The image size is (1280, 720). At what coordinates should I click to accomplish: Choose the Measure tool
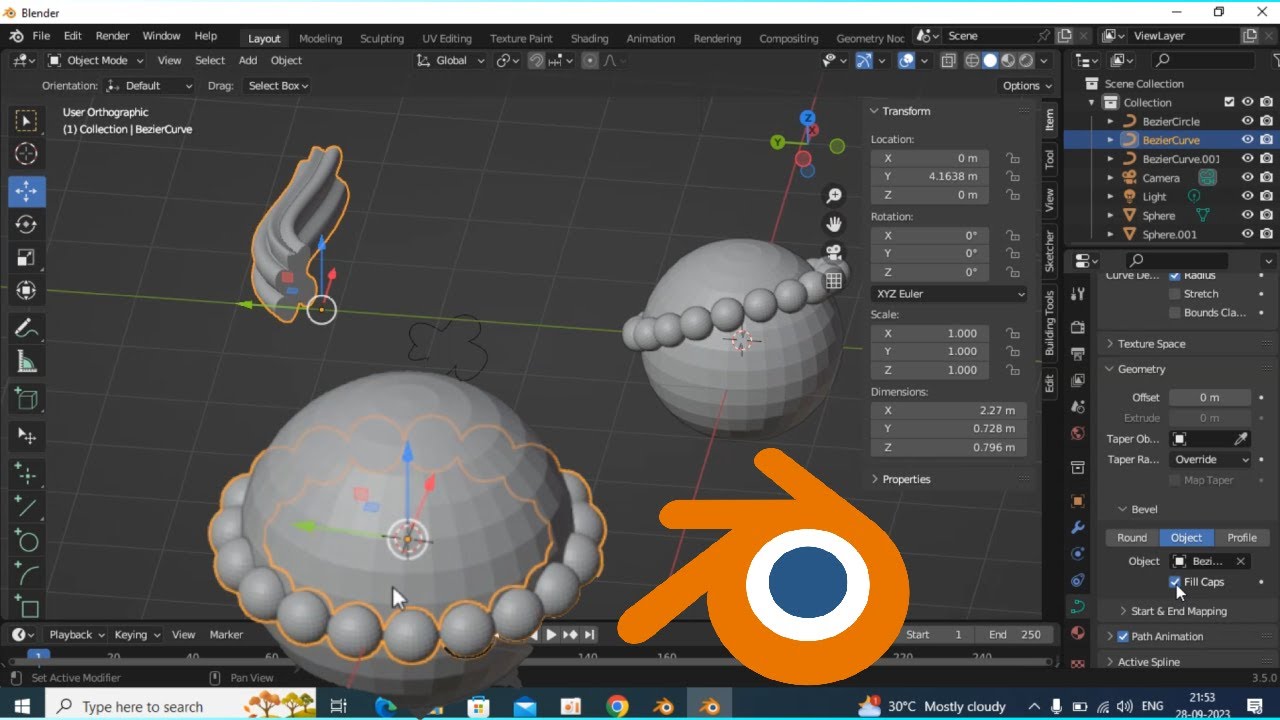[x=27, y=362]
